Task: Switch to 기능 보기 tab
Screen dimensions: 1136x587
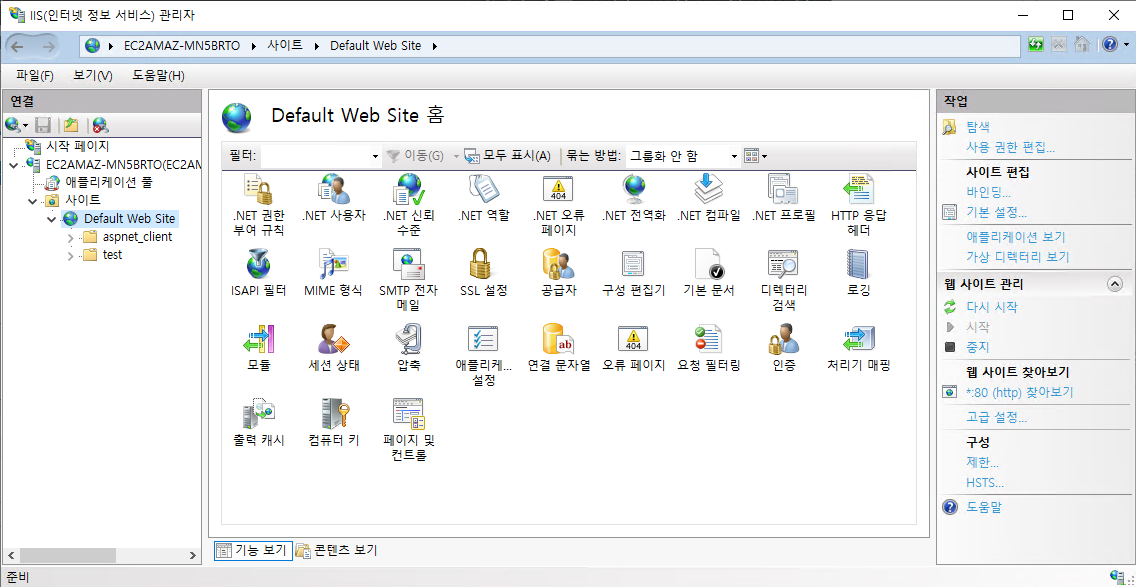Action: pyautogui.click(x=254, y=550)
